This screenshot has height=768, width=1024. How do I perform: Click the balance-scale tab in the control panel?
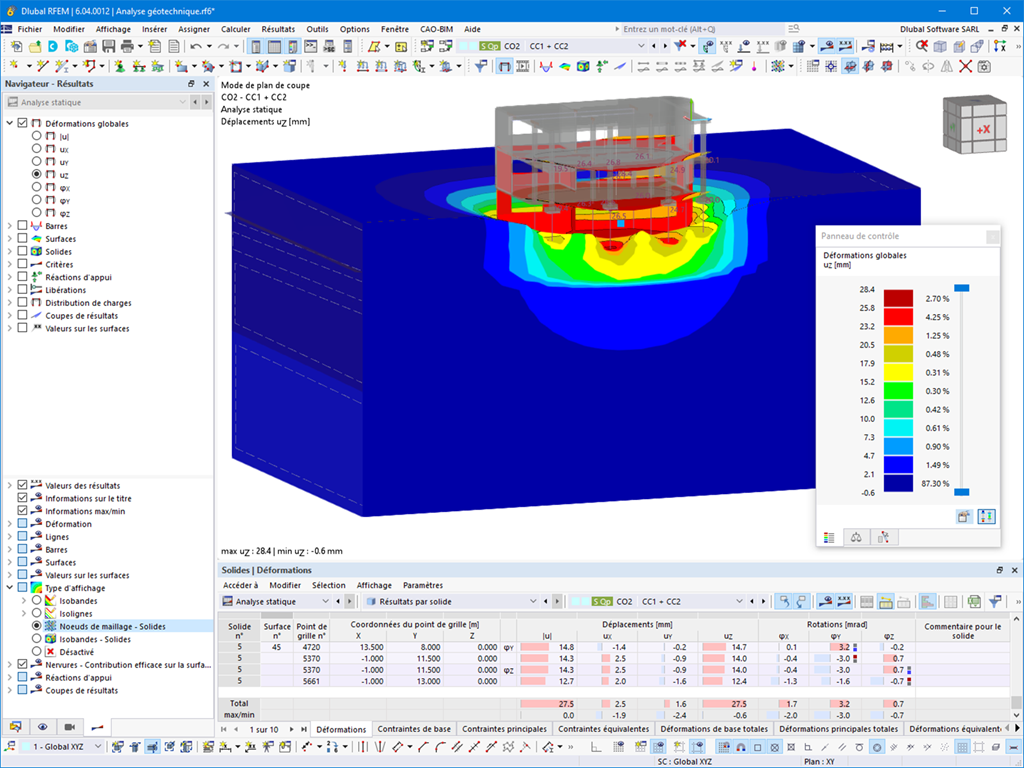click(x=856, y=537)
